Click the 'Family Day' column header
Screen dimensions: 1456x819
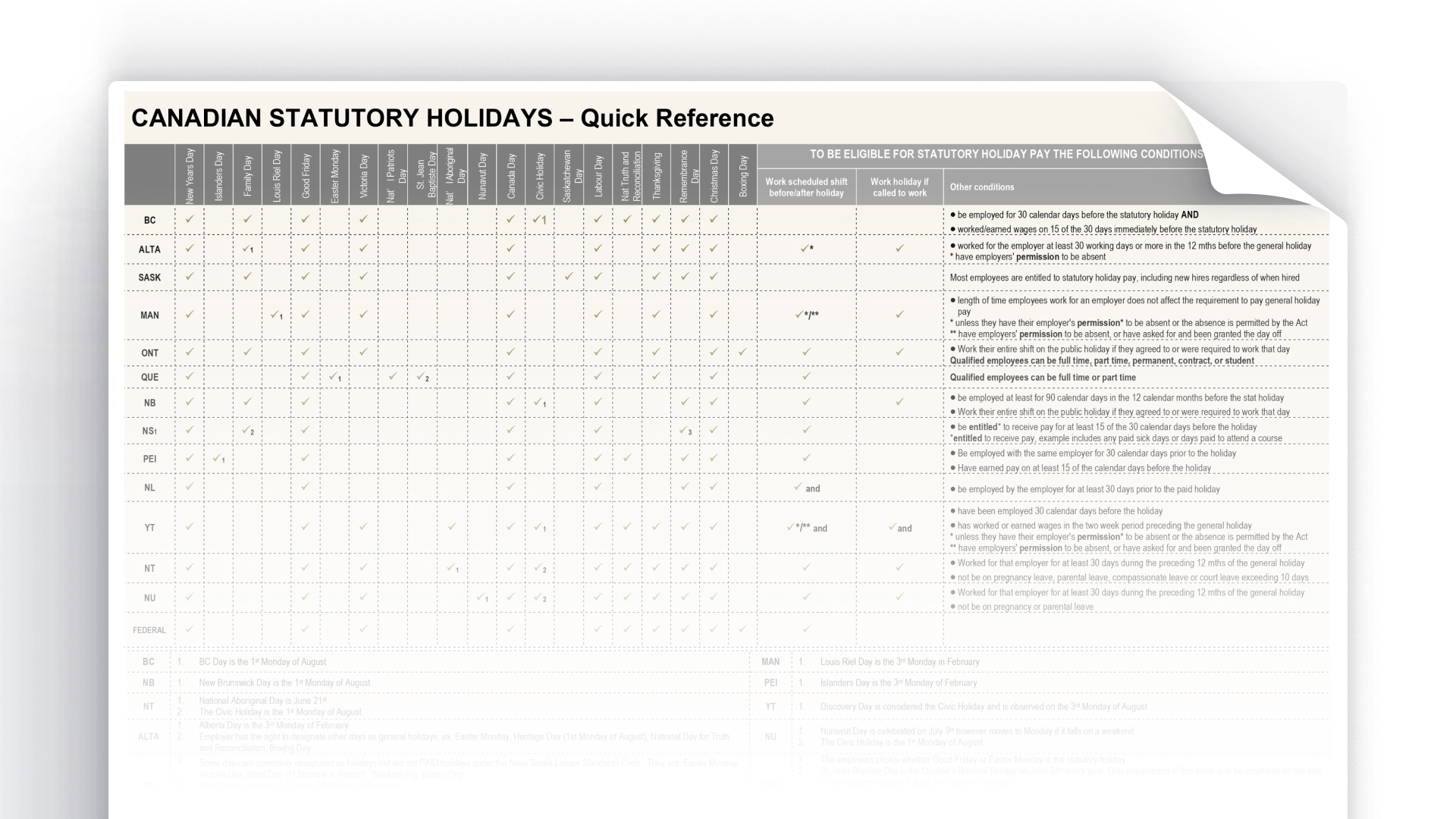point(247,175)
